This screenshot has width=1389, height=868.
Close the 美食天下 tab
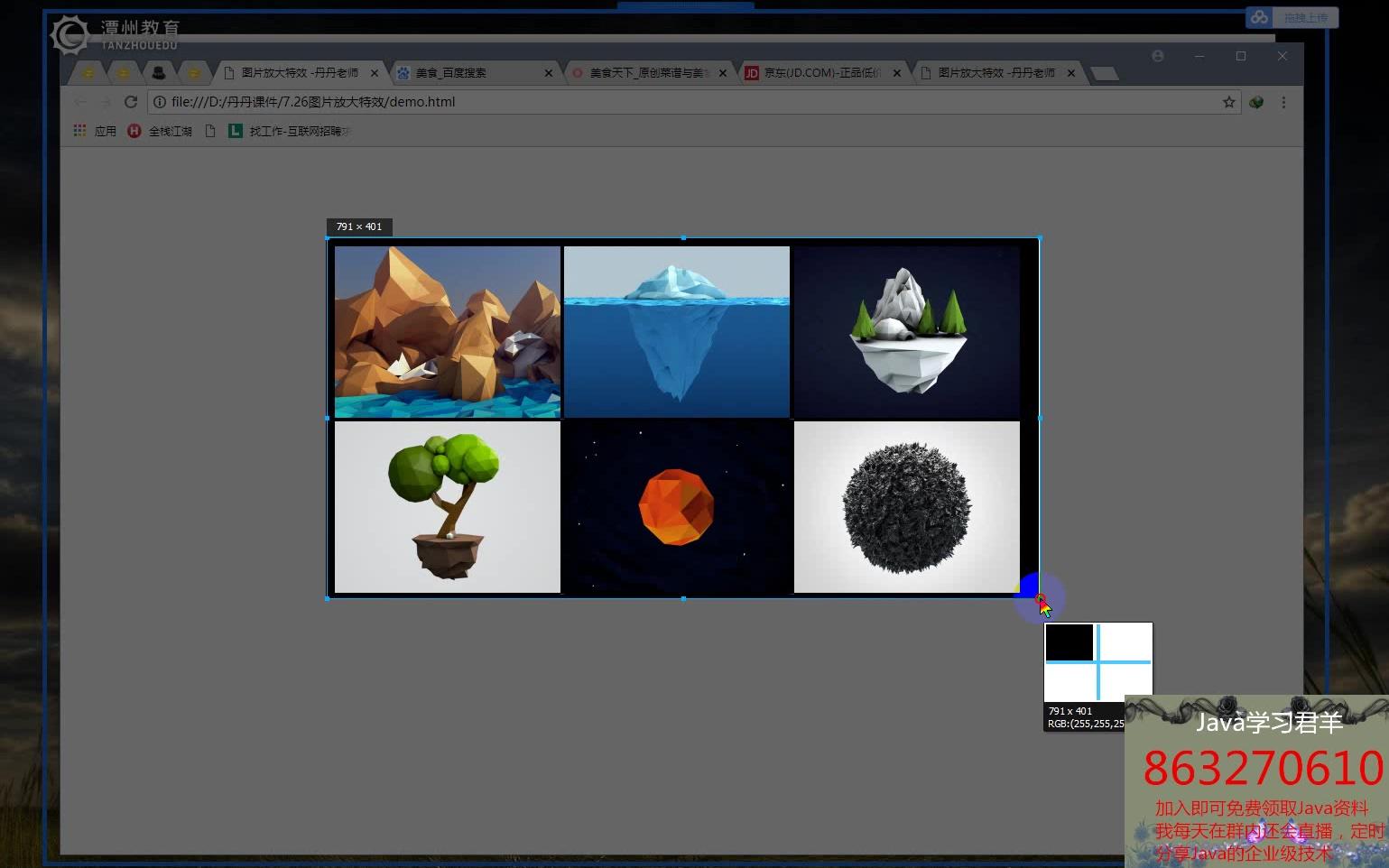click(723, 73)
